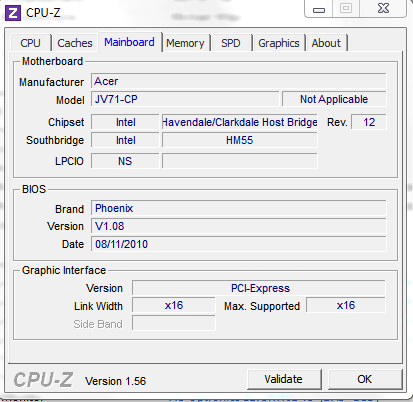Click the Link Width label
Image resolution: width=413 pixels, height=402 pixels.
click(x=98, y=306)
